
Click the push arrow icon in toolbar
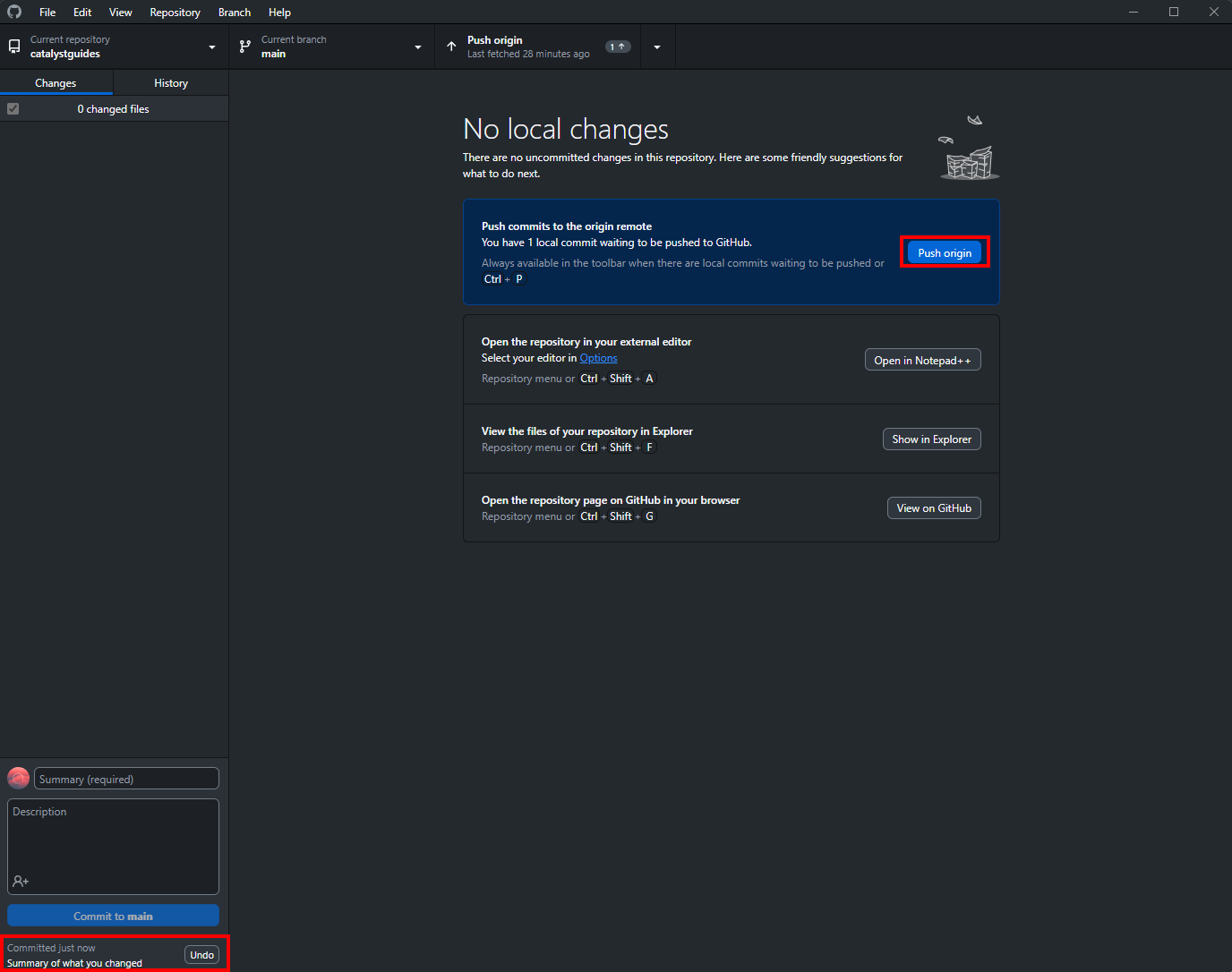[451, 47]
